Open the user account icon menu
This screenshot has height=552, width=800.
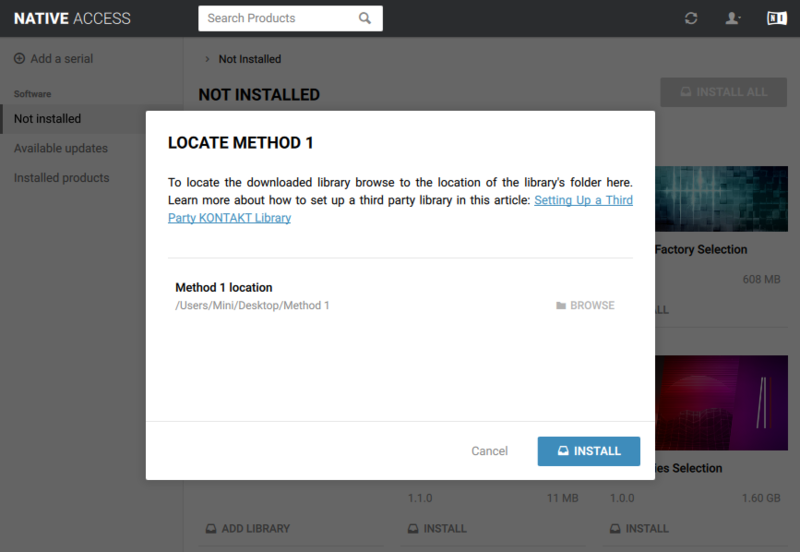tap(733, 18)
